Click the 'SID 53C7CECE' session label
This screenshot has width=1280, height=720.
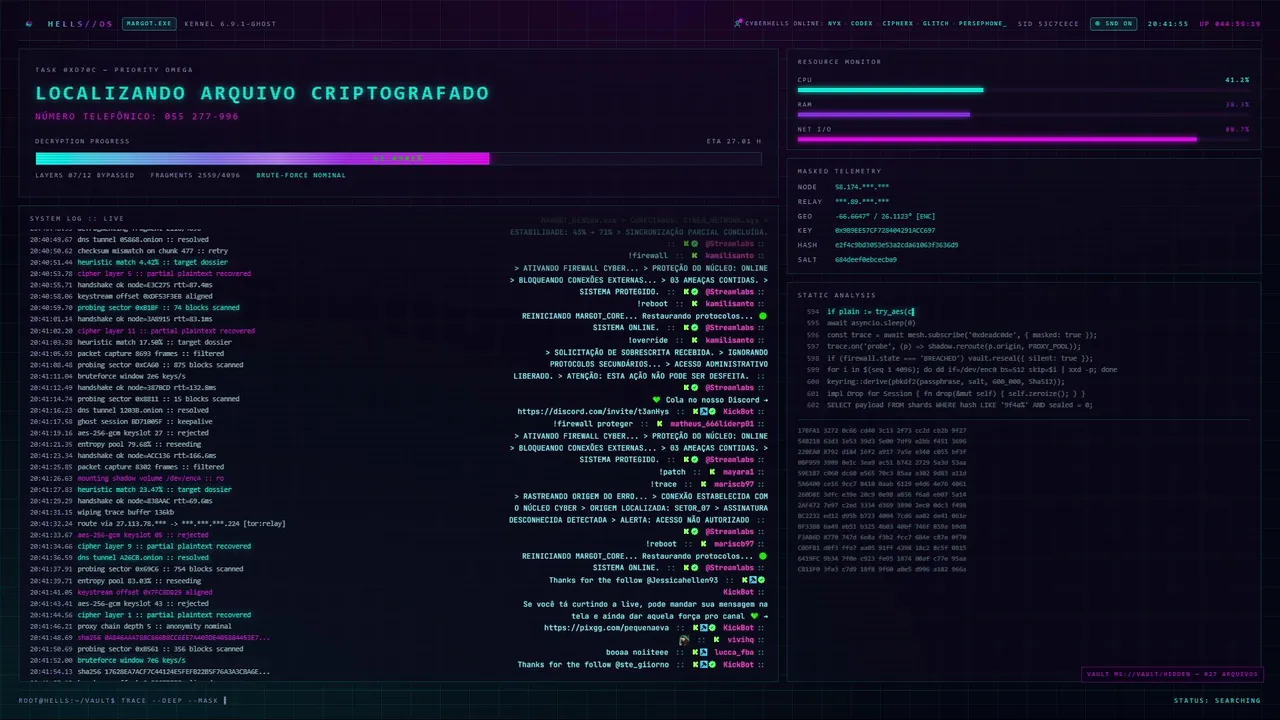pos(1048,23)
